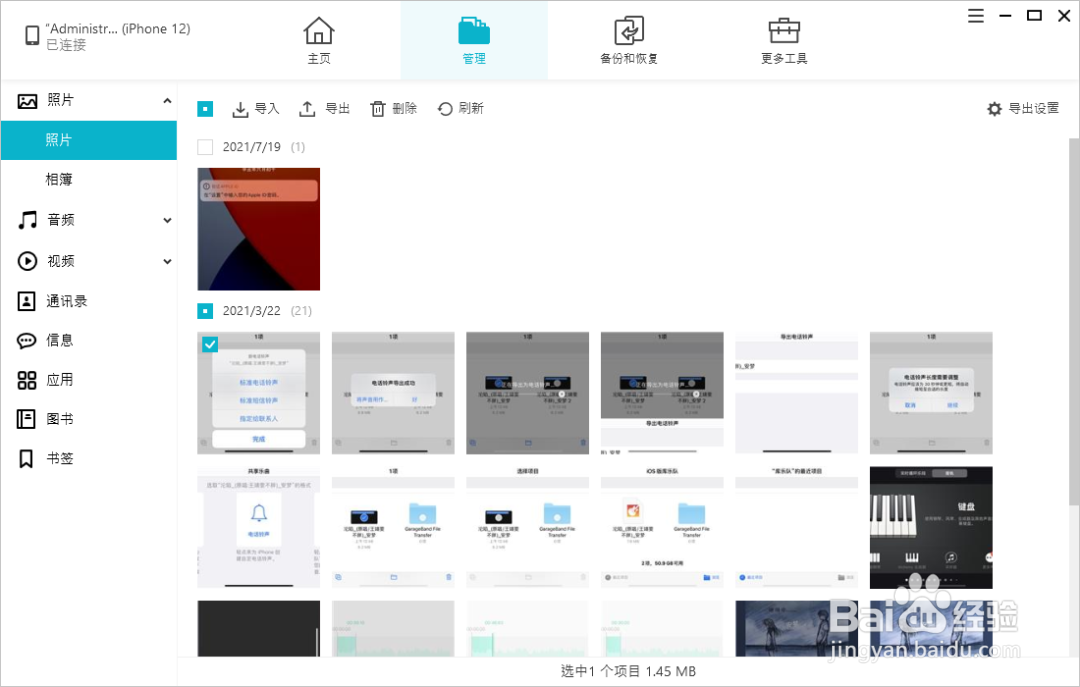
Task: Open the 电话铃声长度需要调整 dialog thumbnail
Action: [931, 393]
